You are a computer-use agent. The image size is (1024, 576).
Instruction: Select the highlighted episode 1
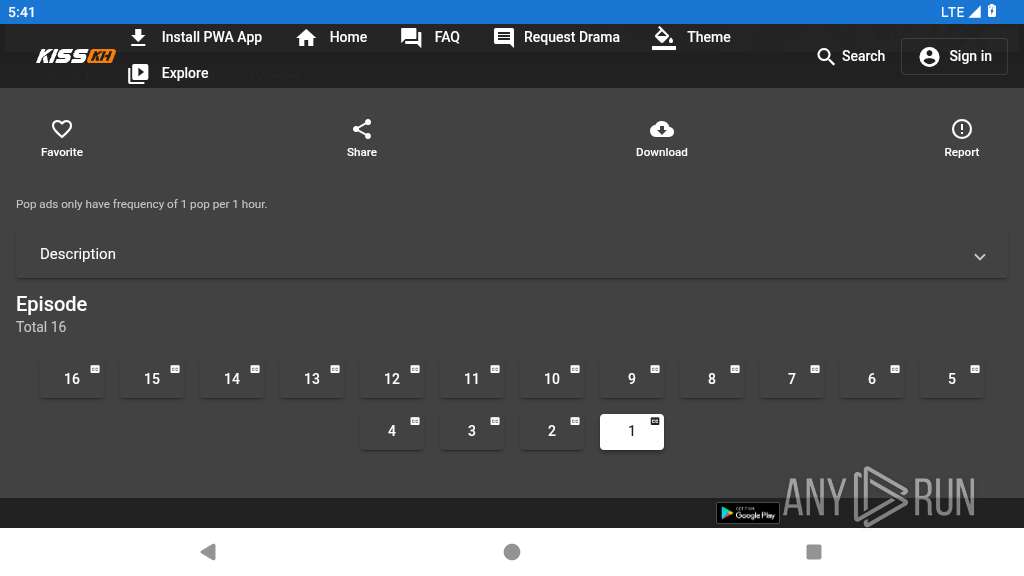[632, 432]
